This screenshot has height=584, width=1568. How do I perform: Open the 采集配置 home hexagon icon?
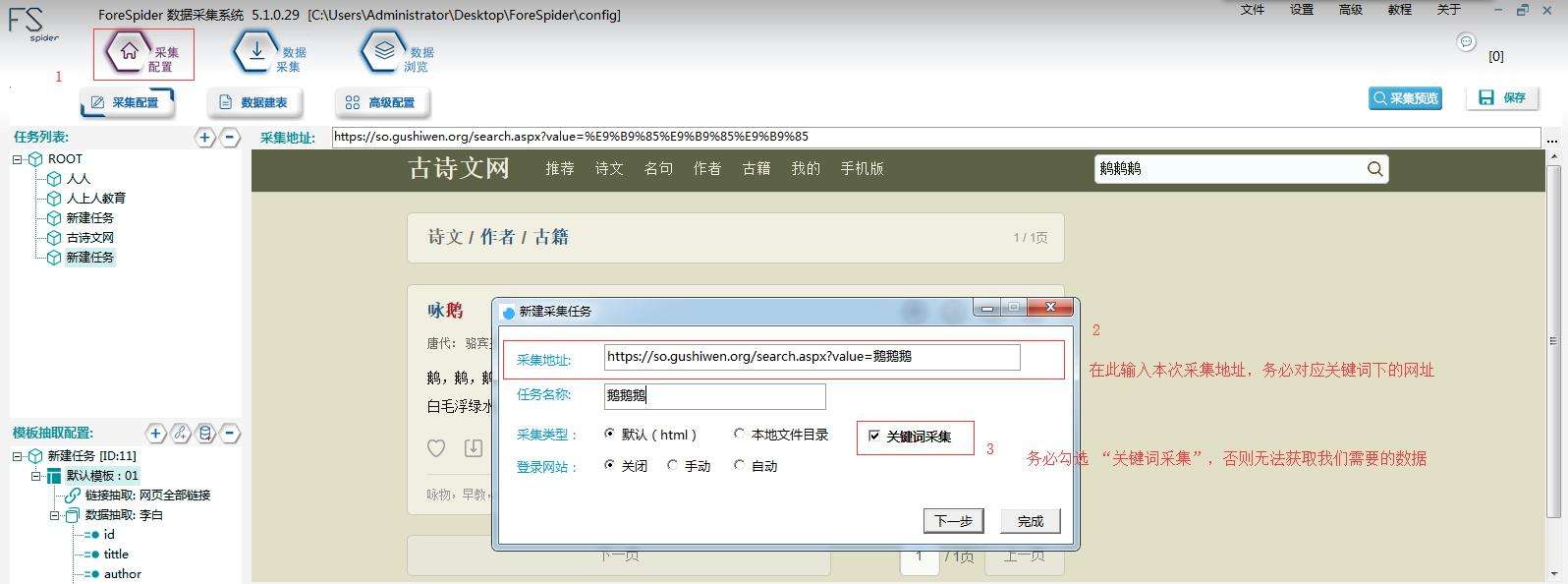129,52
